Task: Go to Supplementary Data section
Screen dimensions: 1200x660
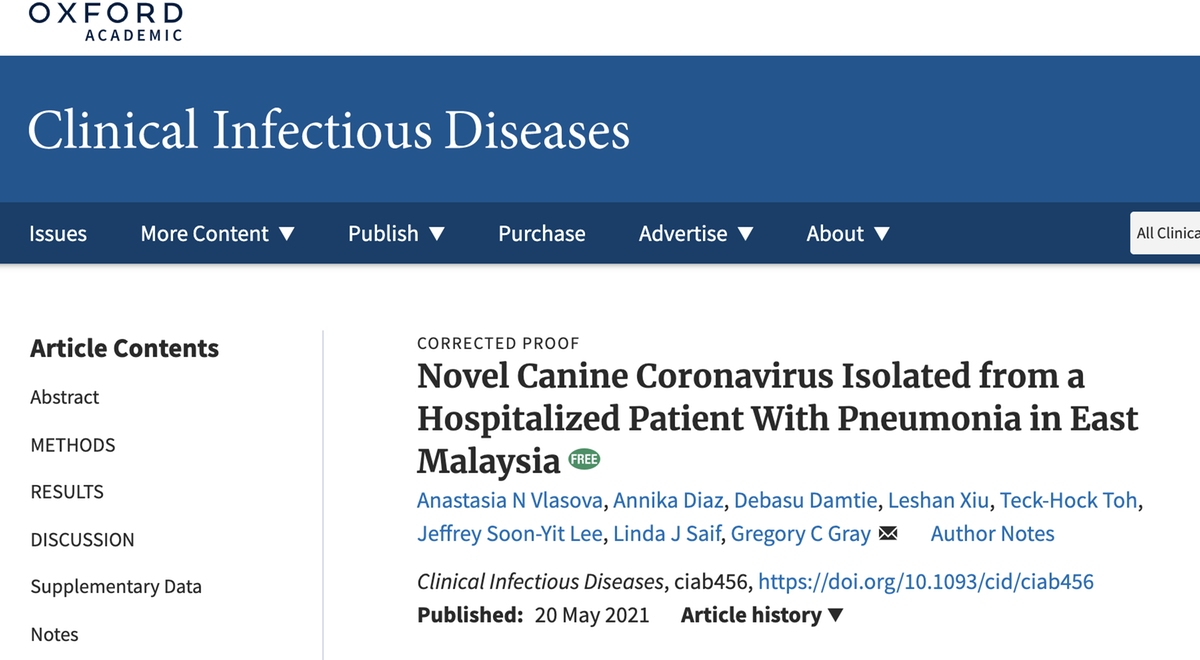Action: (116, 587)
